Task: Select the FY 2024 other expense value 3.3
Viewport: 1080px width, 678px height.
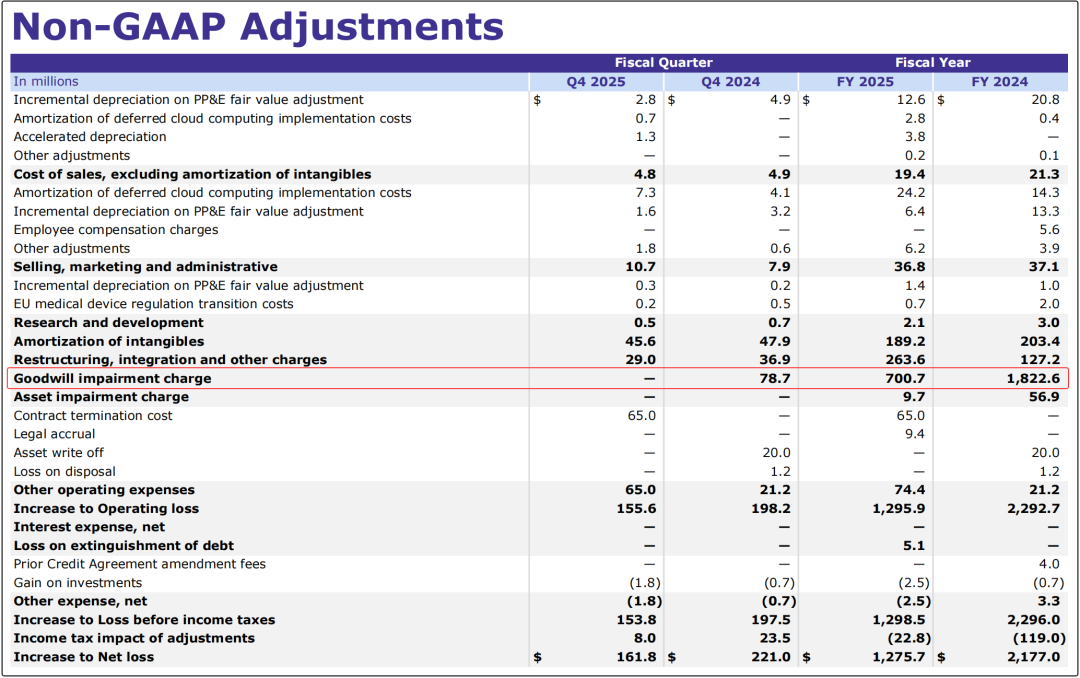Action: coord(1049,601)
